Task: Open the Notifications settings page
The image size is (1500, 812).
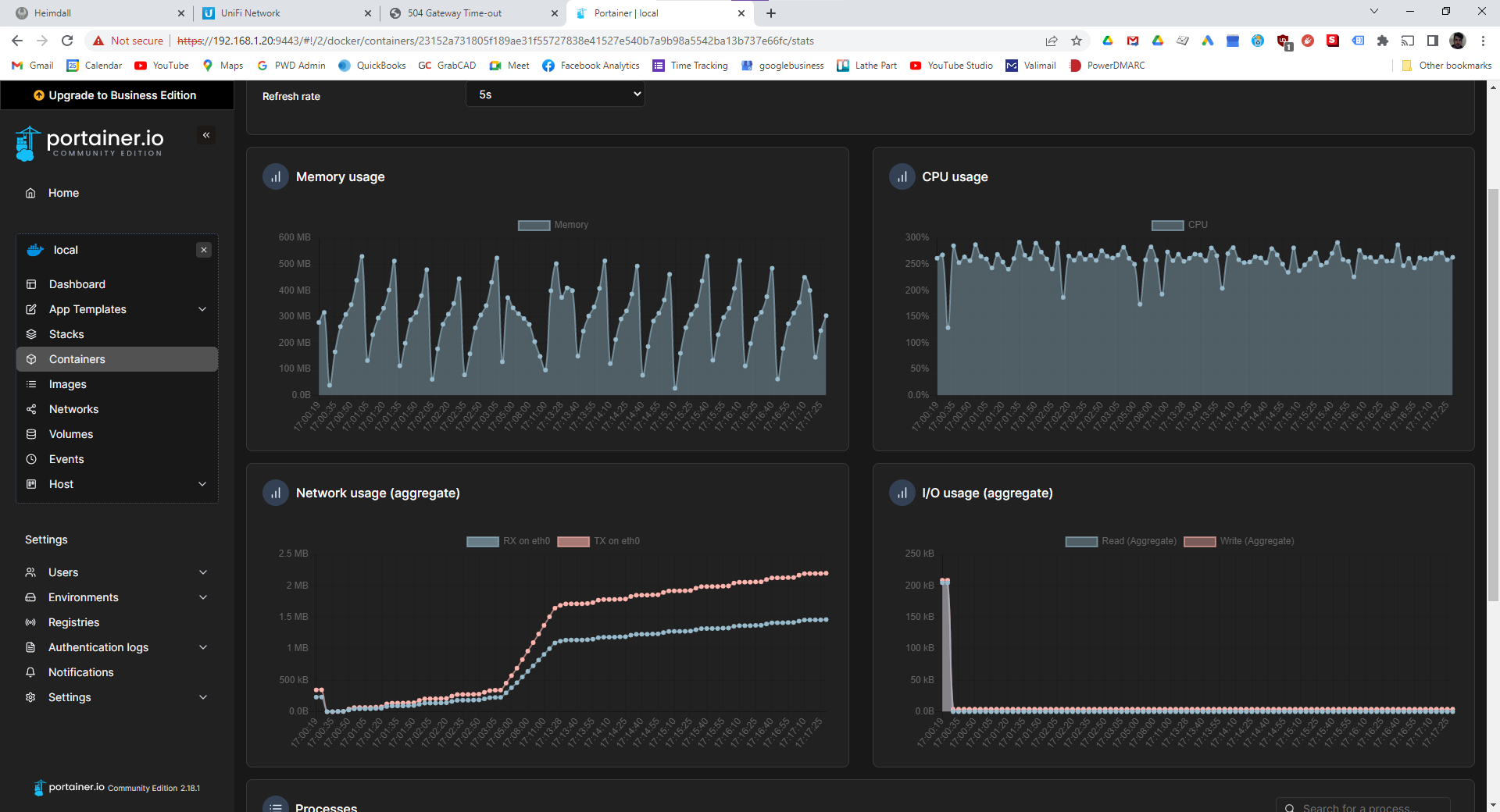Action: (80, 672)
